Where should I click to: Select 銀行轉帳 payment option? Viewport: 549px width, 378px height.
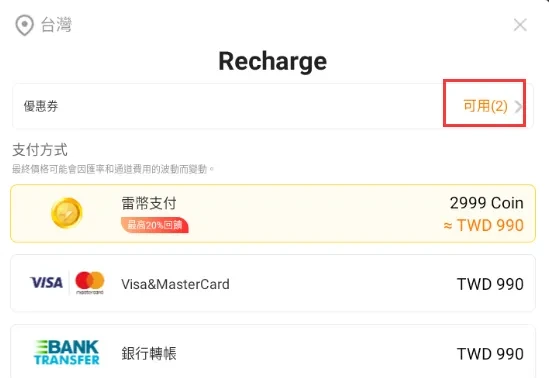[x=273, y=351]
